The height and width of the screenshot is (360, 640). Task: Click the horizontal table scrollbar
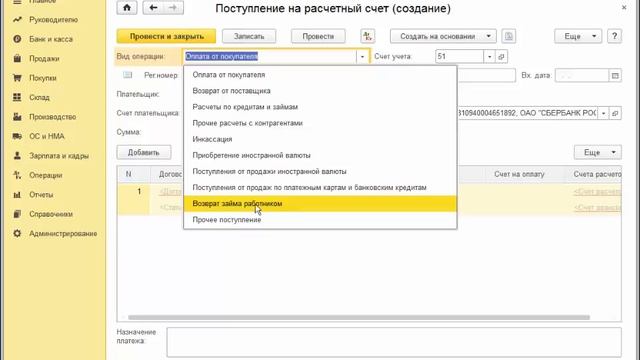coord(359,317)
